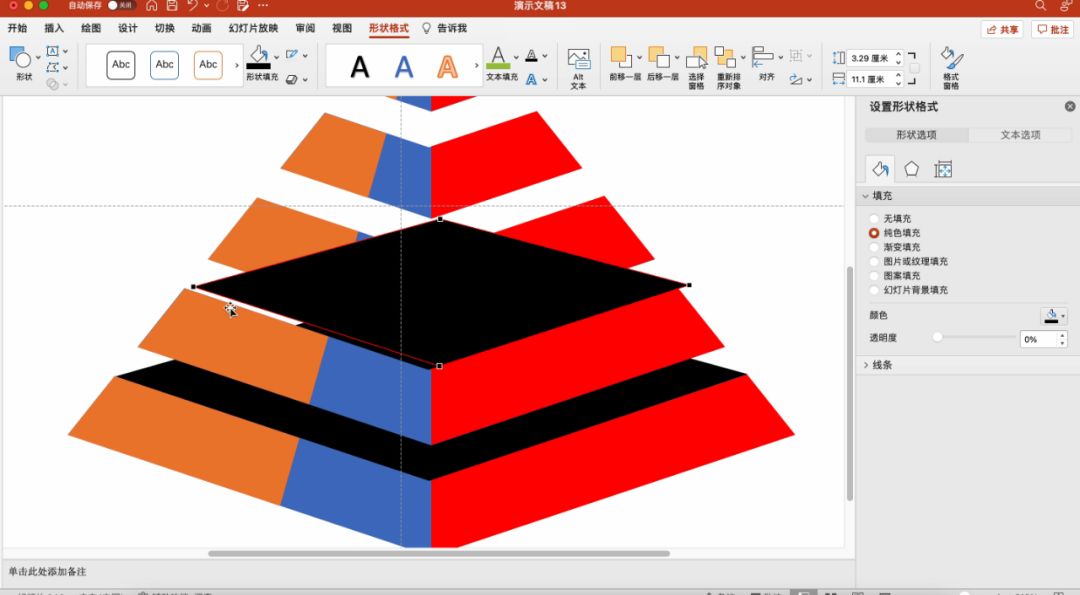Click the Shape Effects icon
The width and height of the screenshot is (1080, 595).
coord(292,79)
